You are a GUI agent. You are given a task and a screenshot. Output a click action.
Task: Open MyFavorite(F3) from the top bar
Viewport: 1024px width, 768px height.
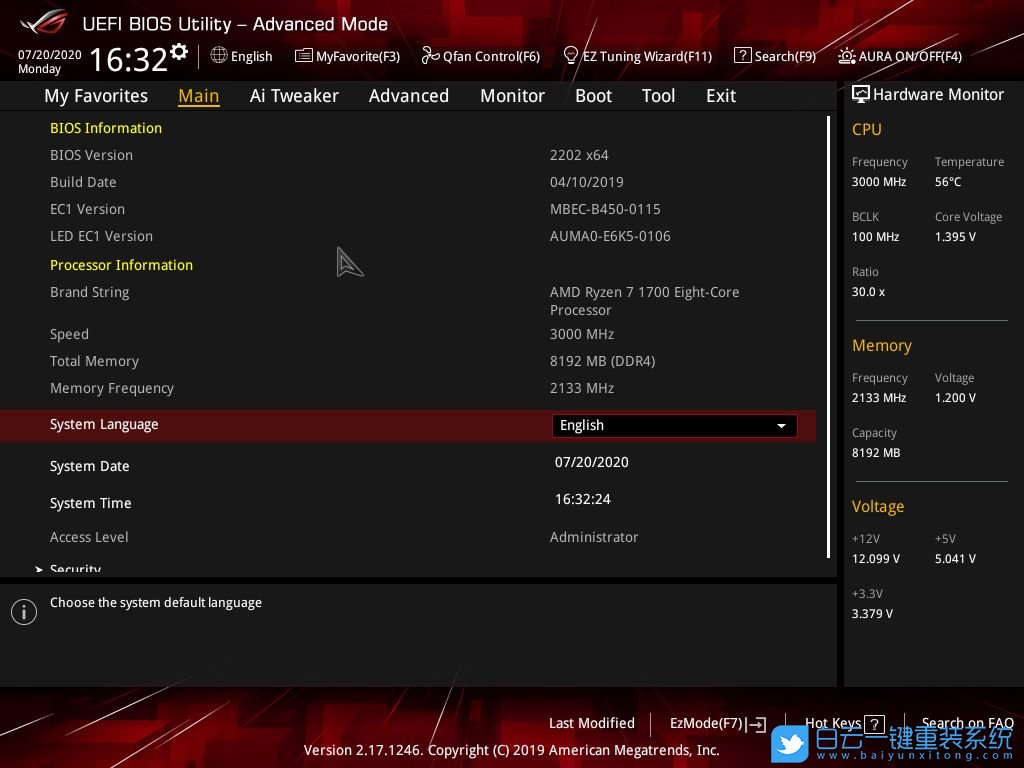tap(347, 56)
